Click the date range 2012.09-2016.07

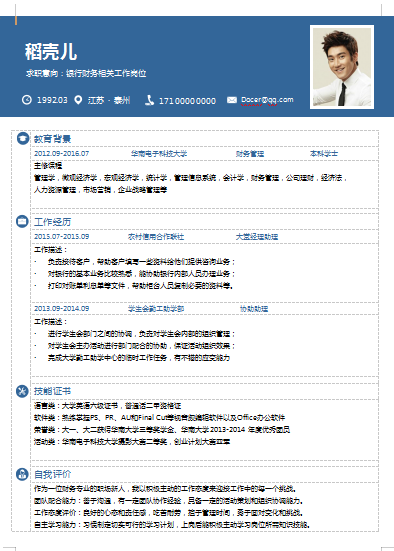coord(62,154)
